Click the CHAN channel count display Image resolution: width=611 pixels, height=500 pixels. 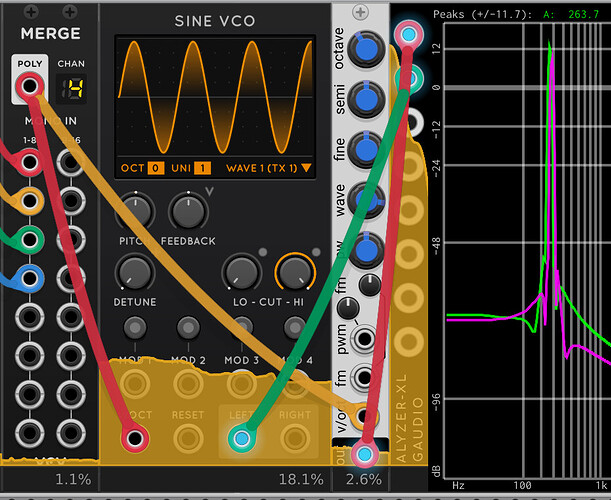pyautogui.click(x=71, y=87)
